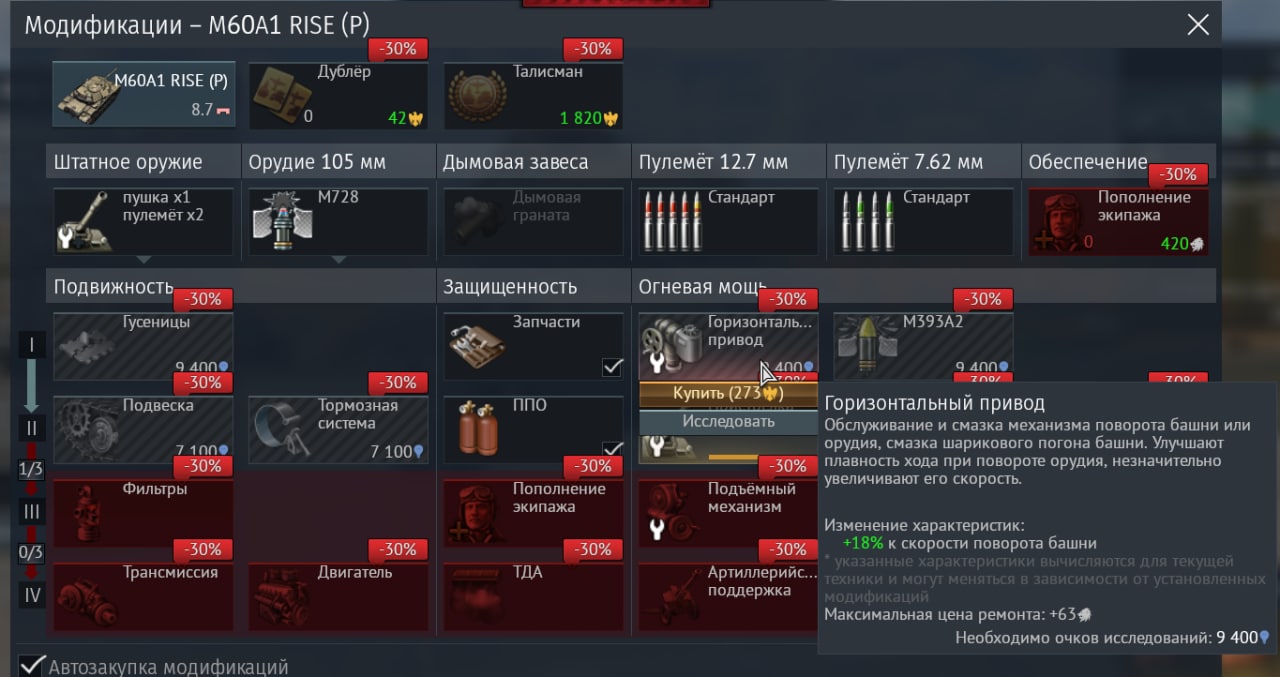
Task: Expand the Штатное оружие weapon selector
Action: click(143, 221)
